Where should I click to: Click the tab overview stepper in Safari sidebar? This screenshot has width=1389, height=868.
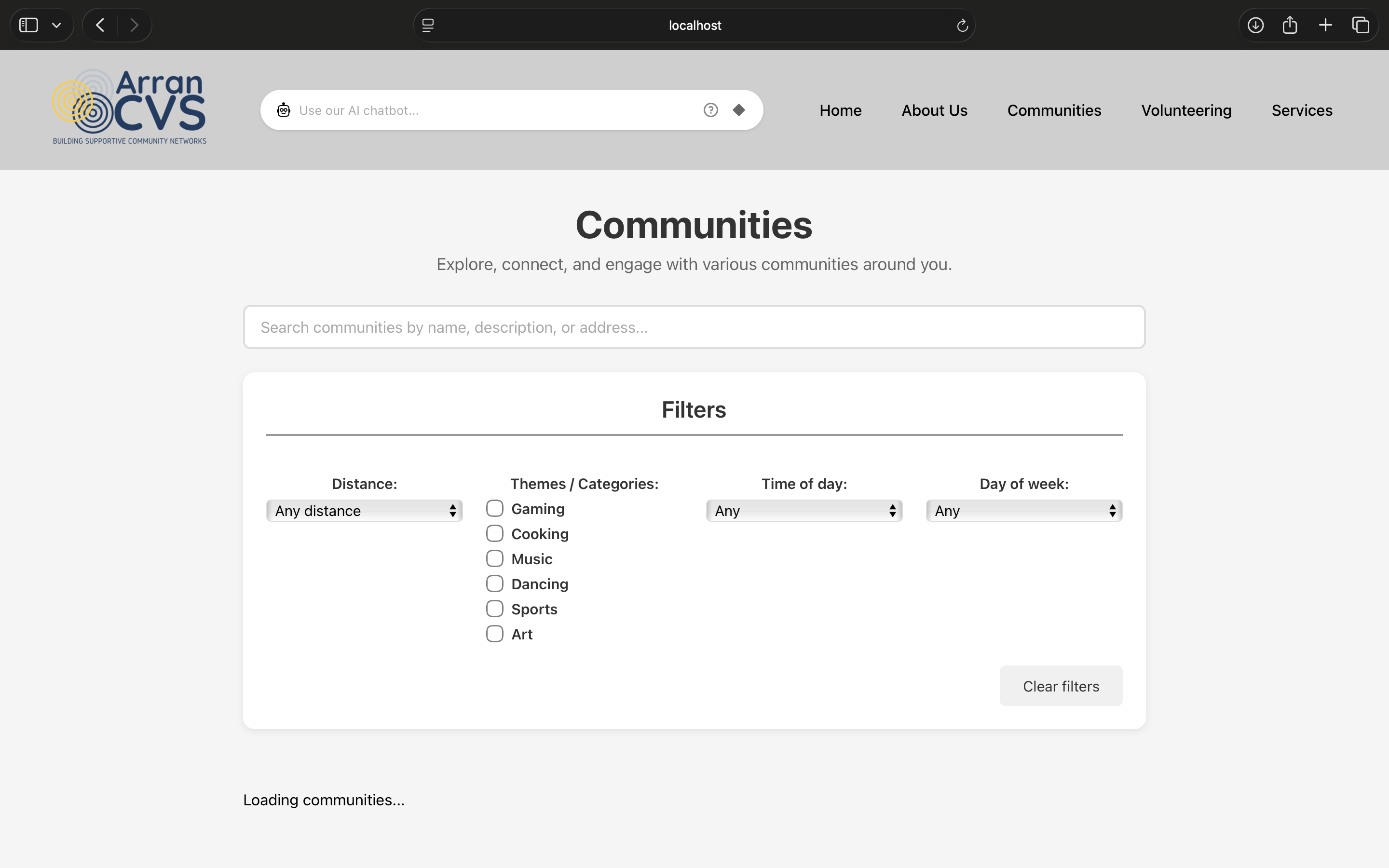click(x=57, y=25)
